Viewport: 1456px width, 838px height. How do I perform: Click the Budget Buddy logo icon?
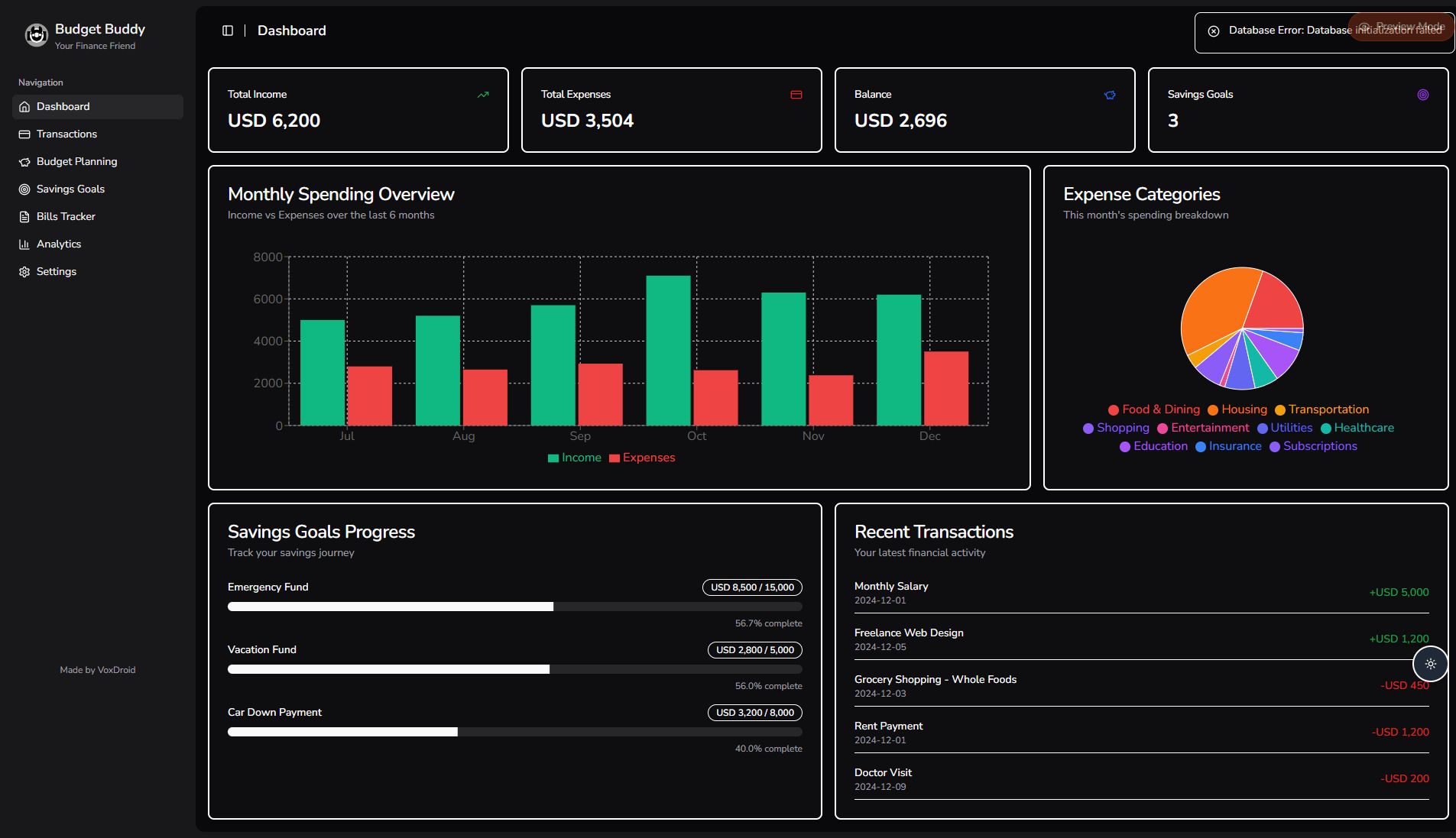36,35
